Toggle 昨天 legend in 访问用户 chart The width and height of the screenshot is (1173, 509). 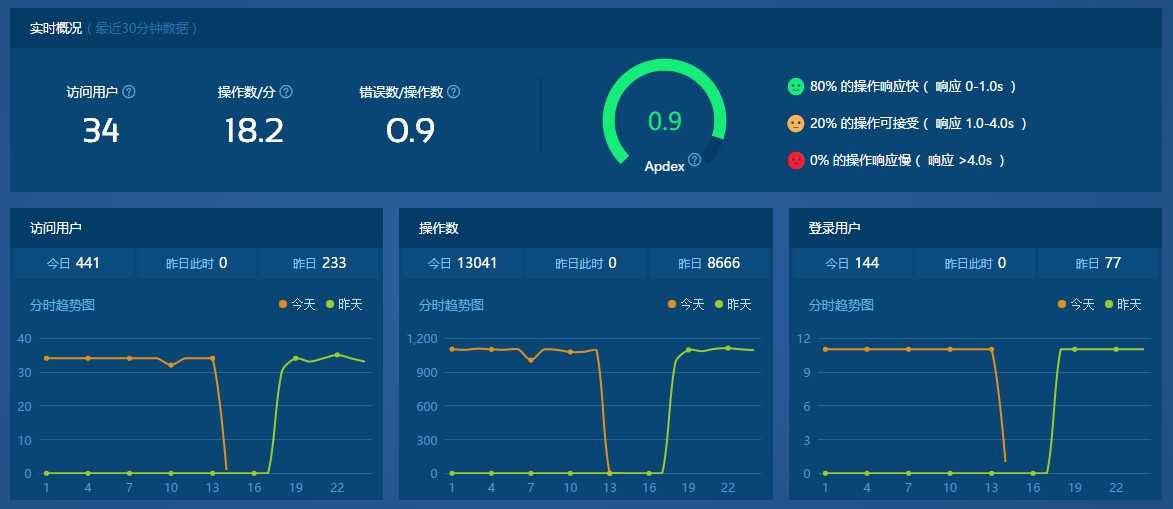tap(344, 305)
